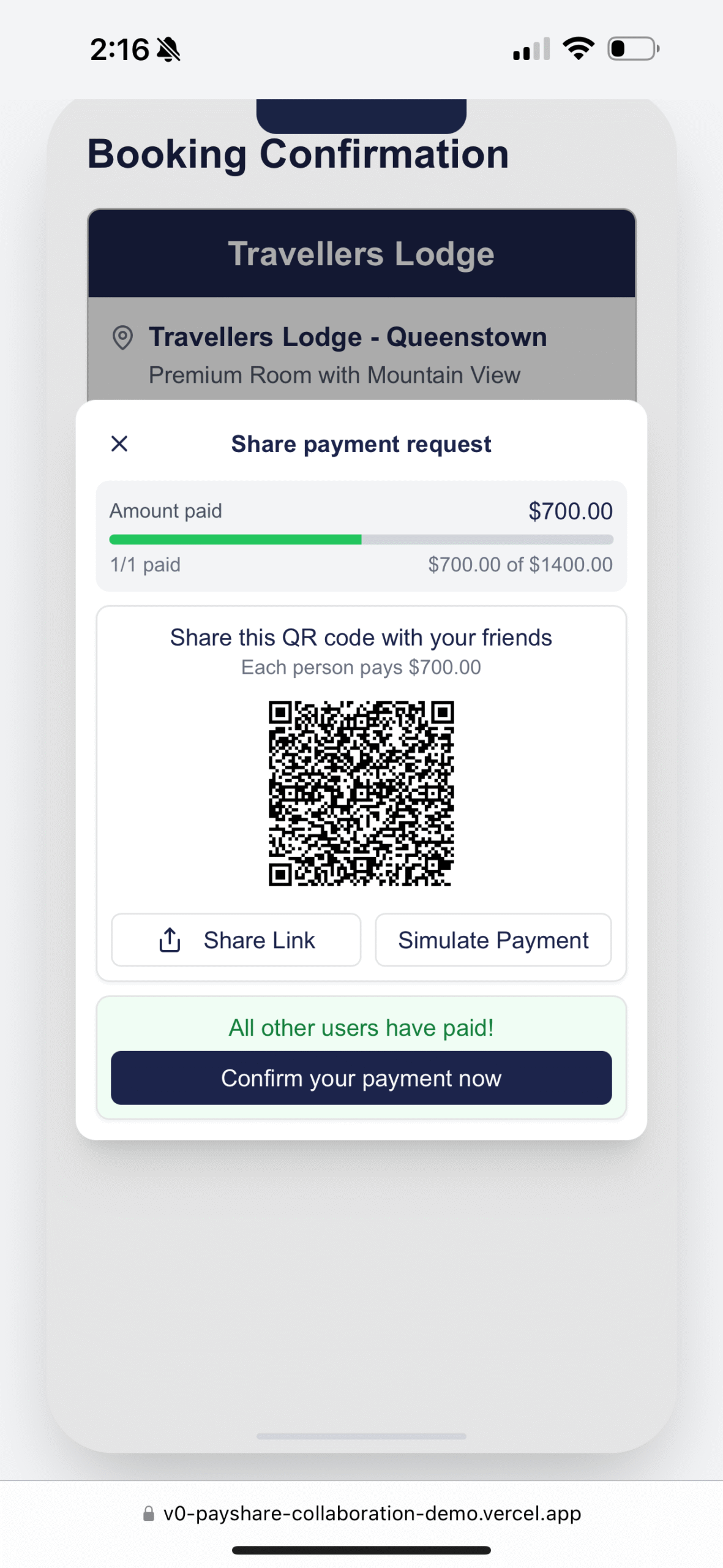The image size is (723, 1568).
Task: Select Travellers Lodge - Queenstown title
Action: 348,337
